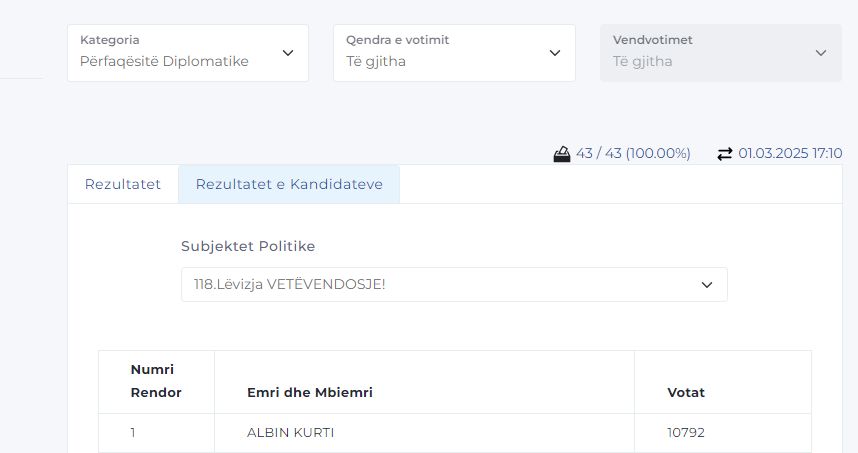858x453 pixels.
Task: Click the 43 / 43 (100.00%) counted text
Action: click(x=633, y=154)
